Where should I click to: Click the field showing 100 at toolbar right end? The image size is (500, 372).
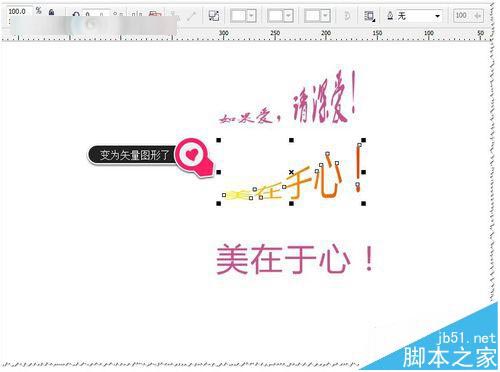pos(468,15)
